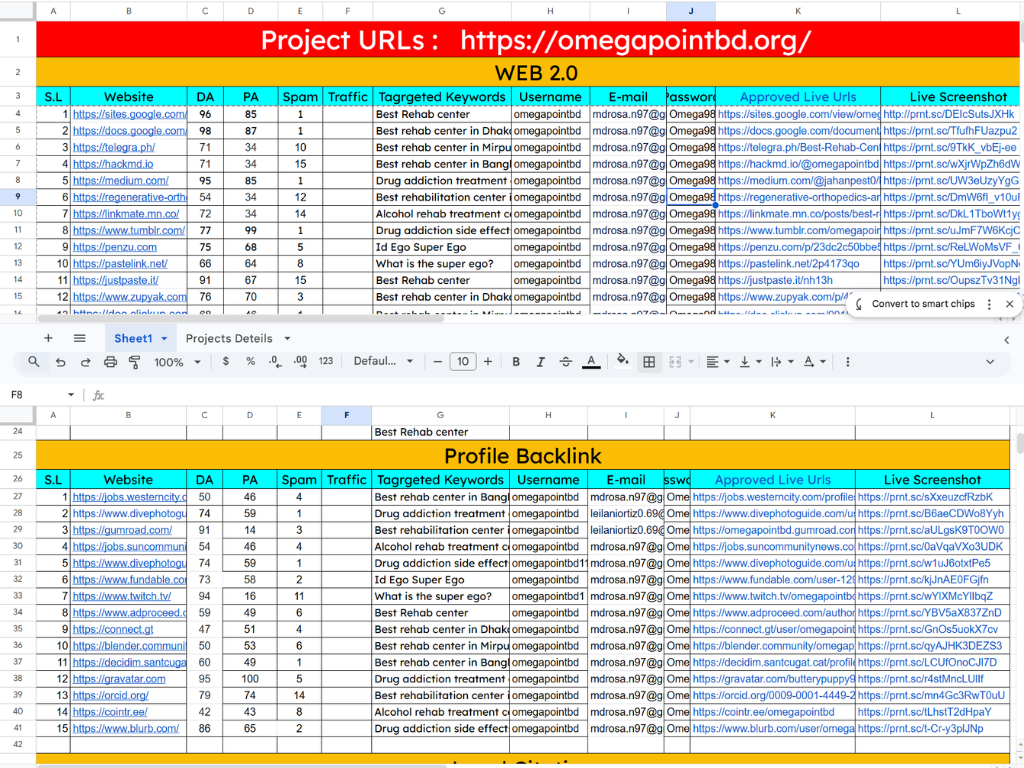The width and height of the screenshot is (1024, 768).
Task: Select row 9 header in top sheet
Action: pos(18,197)
